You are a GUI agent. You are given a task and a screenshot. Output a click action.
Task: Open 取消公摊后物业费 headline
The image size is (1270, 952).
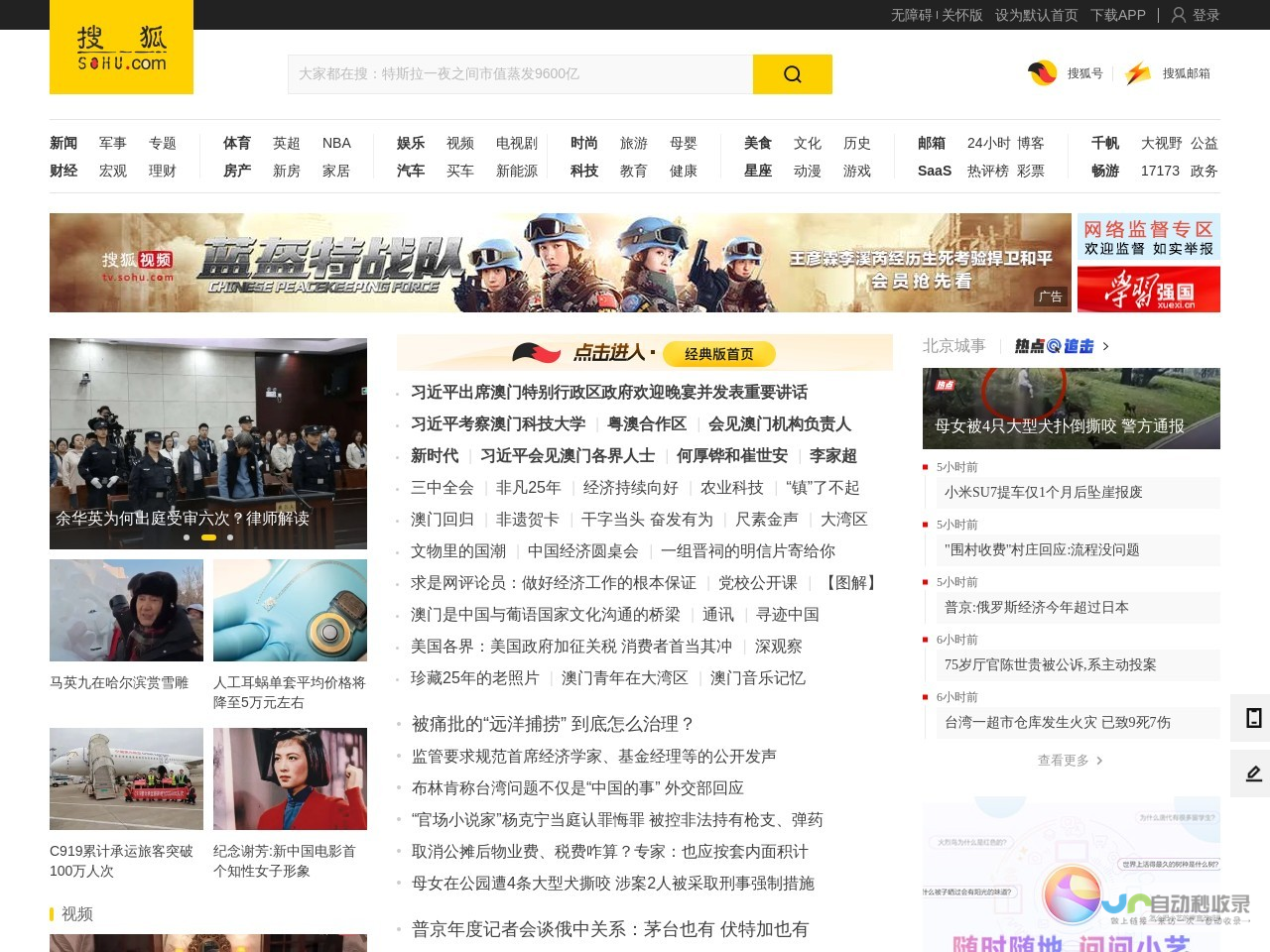610,852
